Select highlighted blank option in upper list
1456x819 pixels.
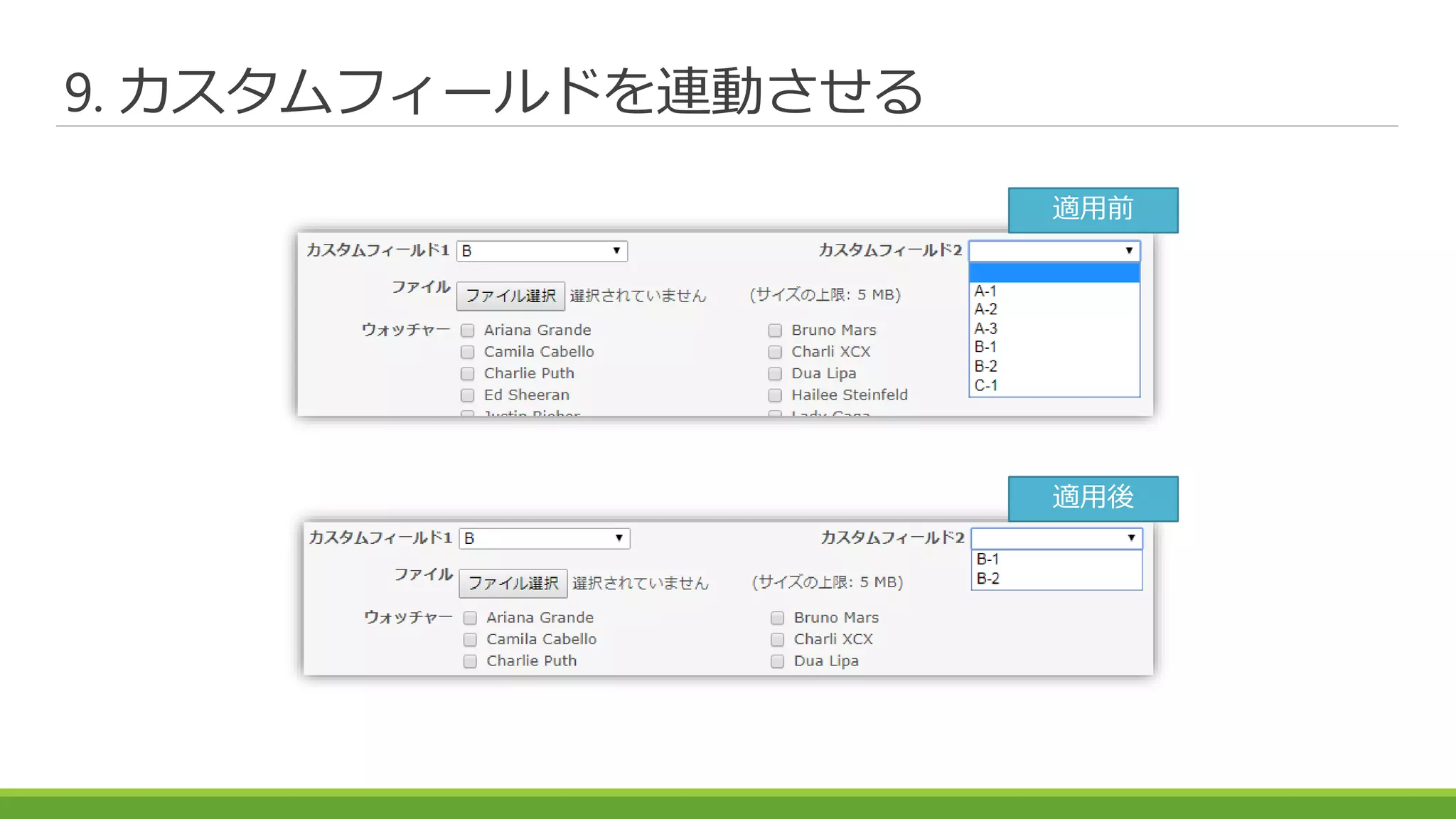(1054, 273)
